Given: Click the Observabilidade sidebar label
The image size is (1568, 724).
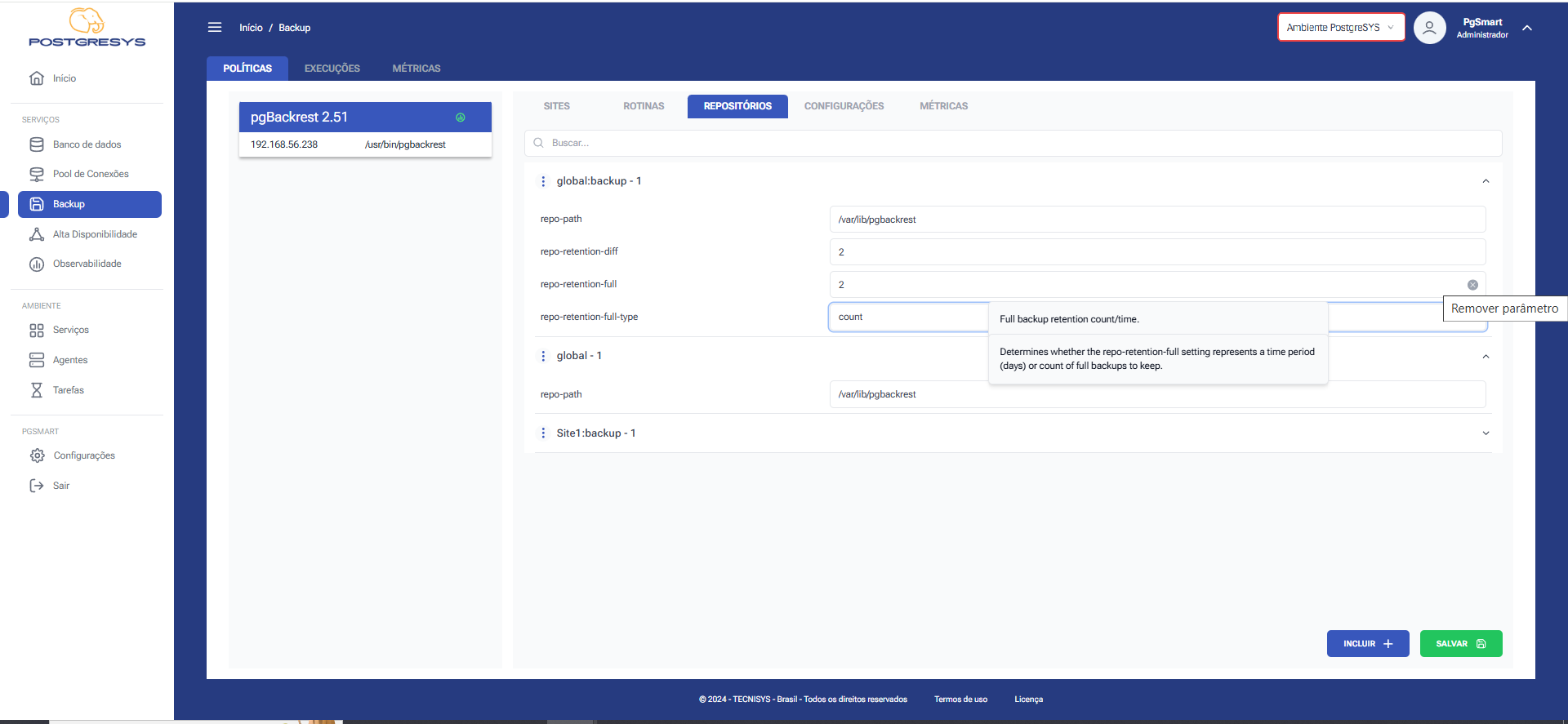Looking at the screenshot, I should pos(87,264).
